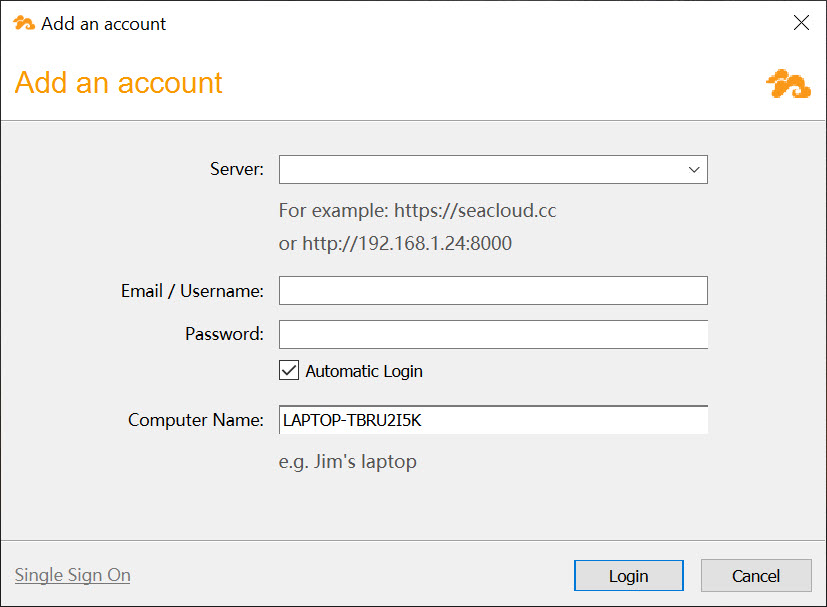Open the Single Sign On link

coord(73,575)
